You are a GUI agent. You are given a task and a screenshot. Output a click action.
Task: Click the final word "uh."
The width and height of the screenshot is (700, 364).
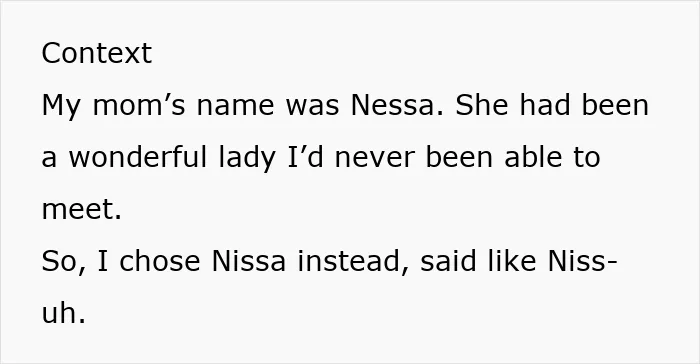[x=63, y=313]
